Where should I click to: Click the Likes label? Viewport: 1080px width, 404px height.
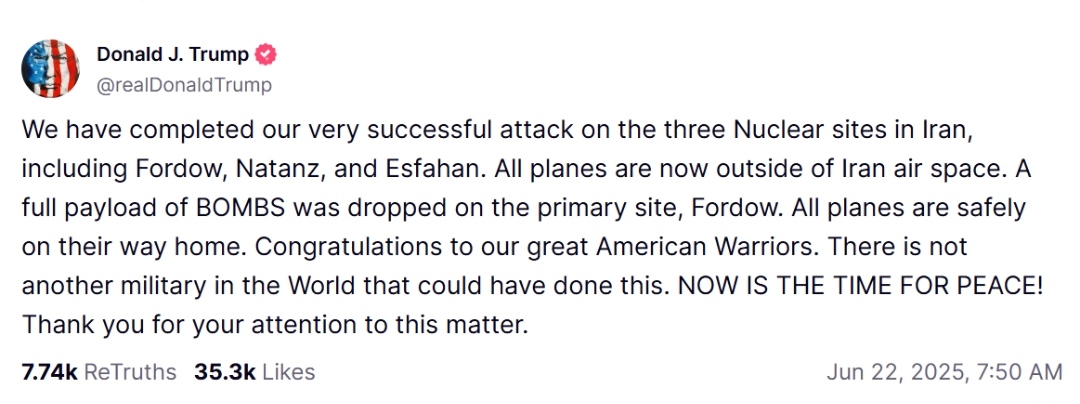tap(289, 372)
